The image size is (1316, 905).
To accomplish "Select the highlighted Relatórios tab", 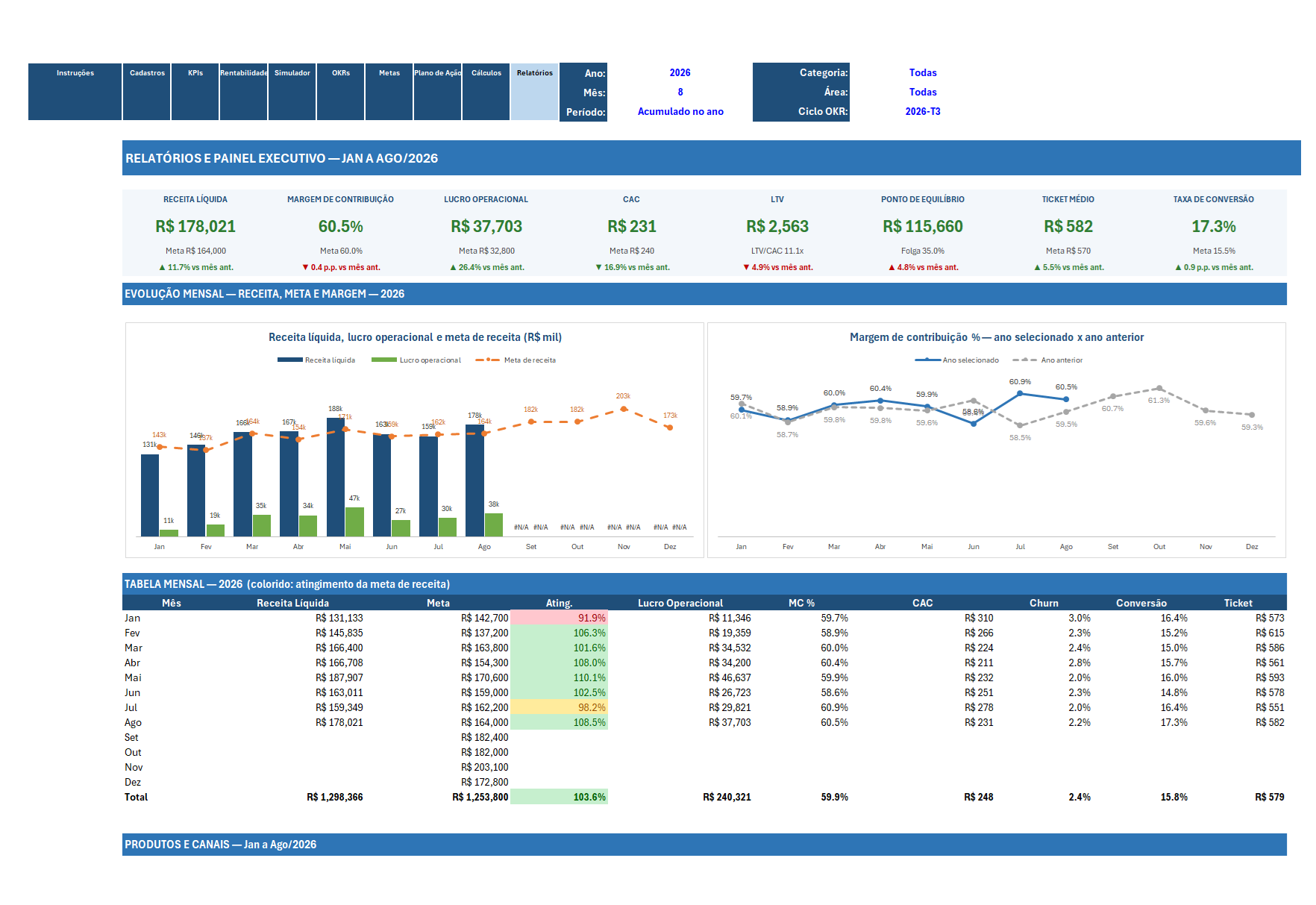I will (x=535, y=91).
